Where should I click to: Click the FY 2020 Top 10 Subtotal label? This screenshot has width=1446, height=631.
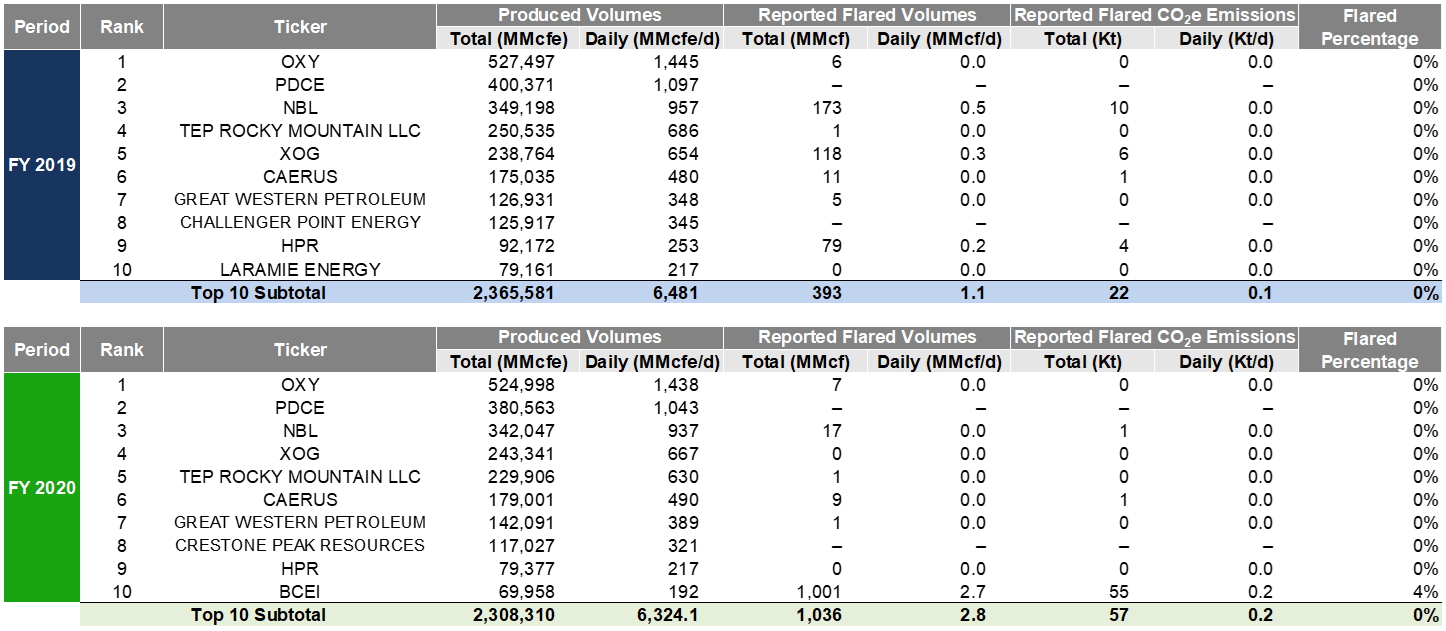click(258, 615)
